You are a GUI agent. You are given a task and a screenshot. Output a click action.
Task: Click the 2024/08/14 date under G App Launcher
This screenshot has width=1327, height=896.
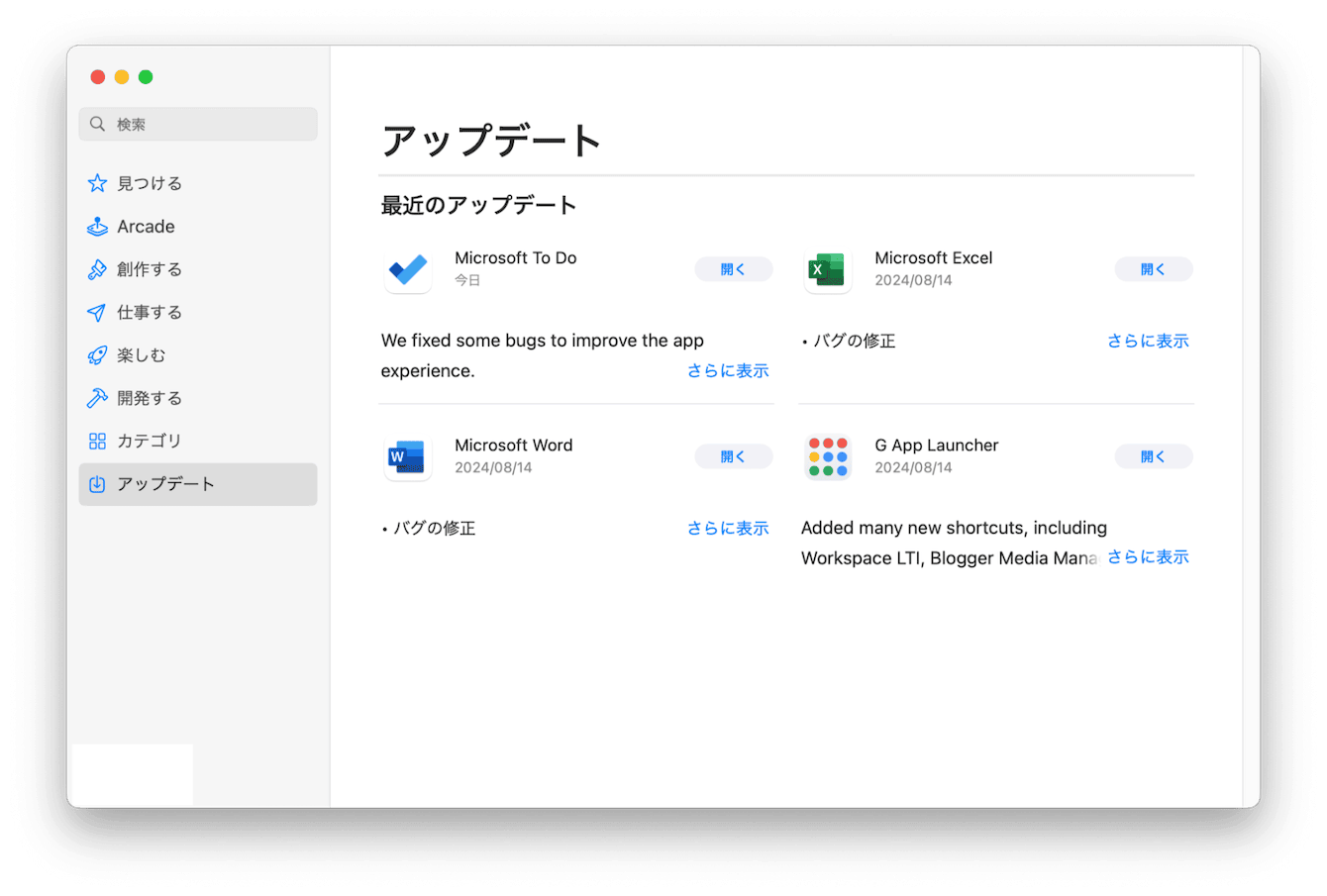point(913,467)
